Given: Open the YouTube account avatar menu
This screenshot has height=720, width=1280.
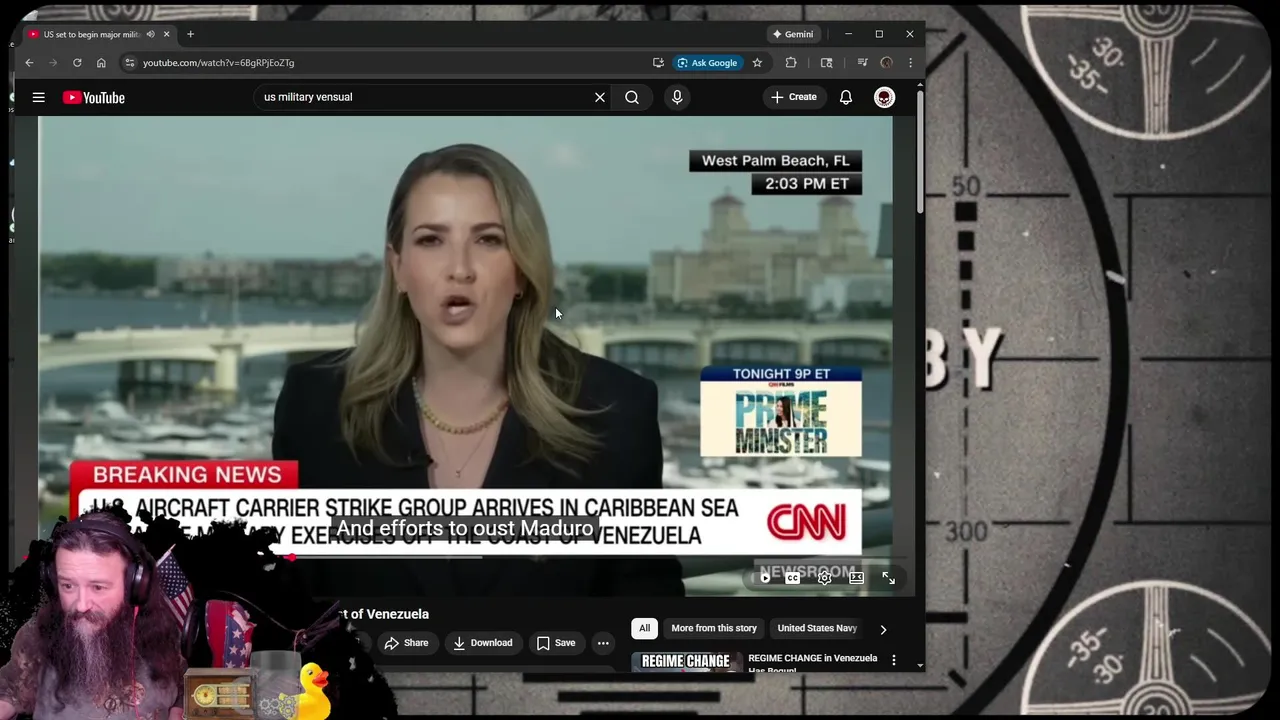Looking at the screenshot, I should [884, 97].
